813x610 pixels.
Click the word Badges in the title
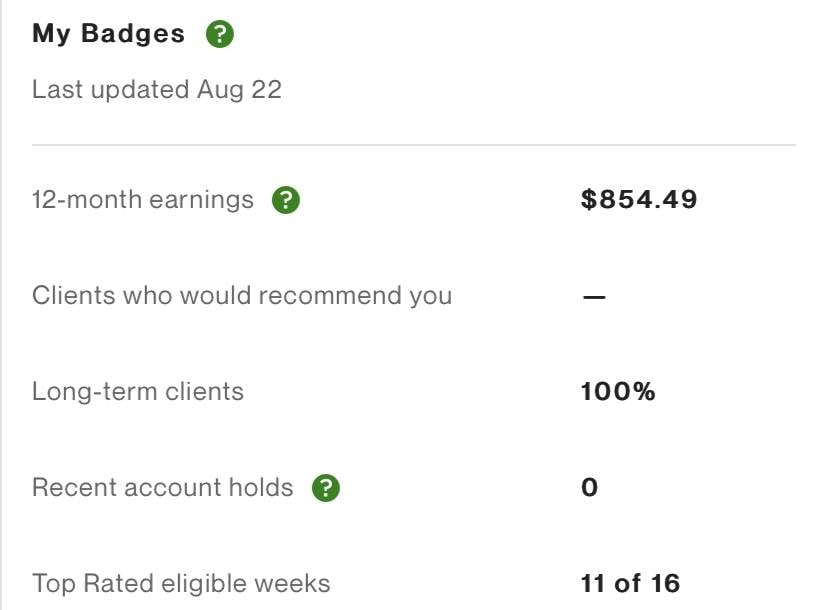133,34
